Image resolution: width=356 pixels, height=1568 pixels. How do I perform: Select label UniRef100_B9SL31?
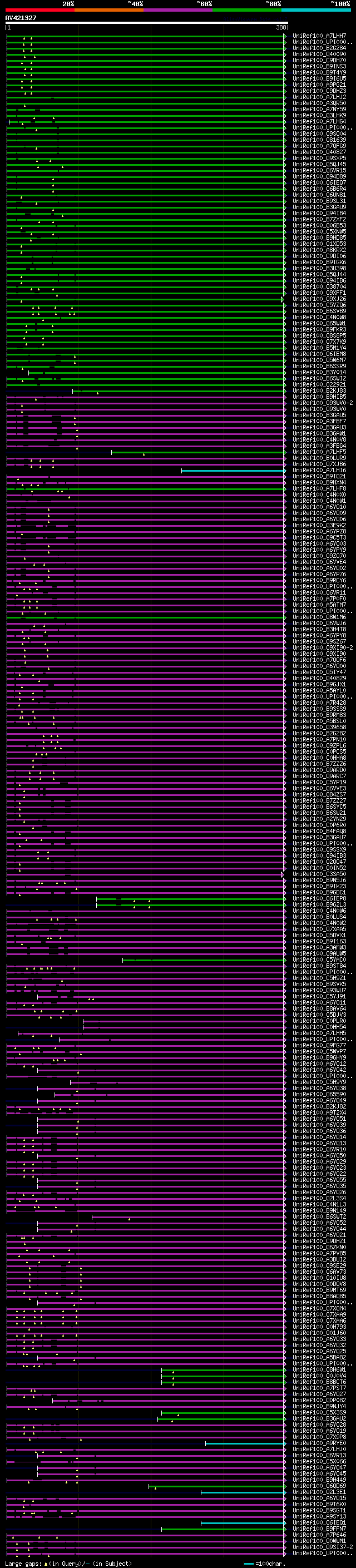pos(319,201)
